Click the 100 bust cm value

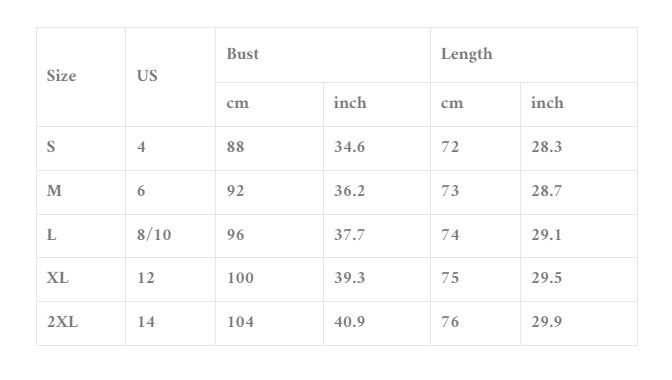point(240,278)
